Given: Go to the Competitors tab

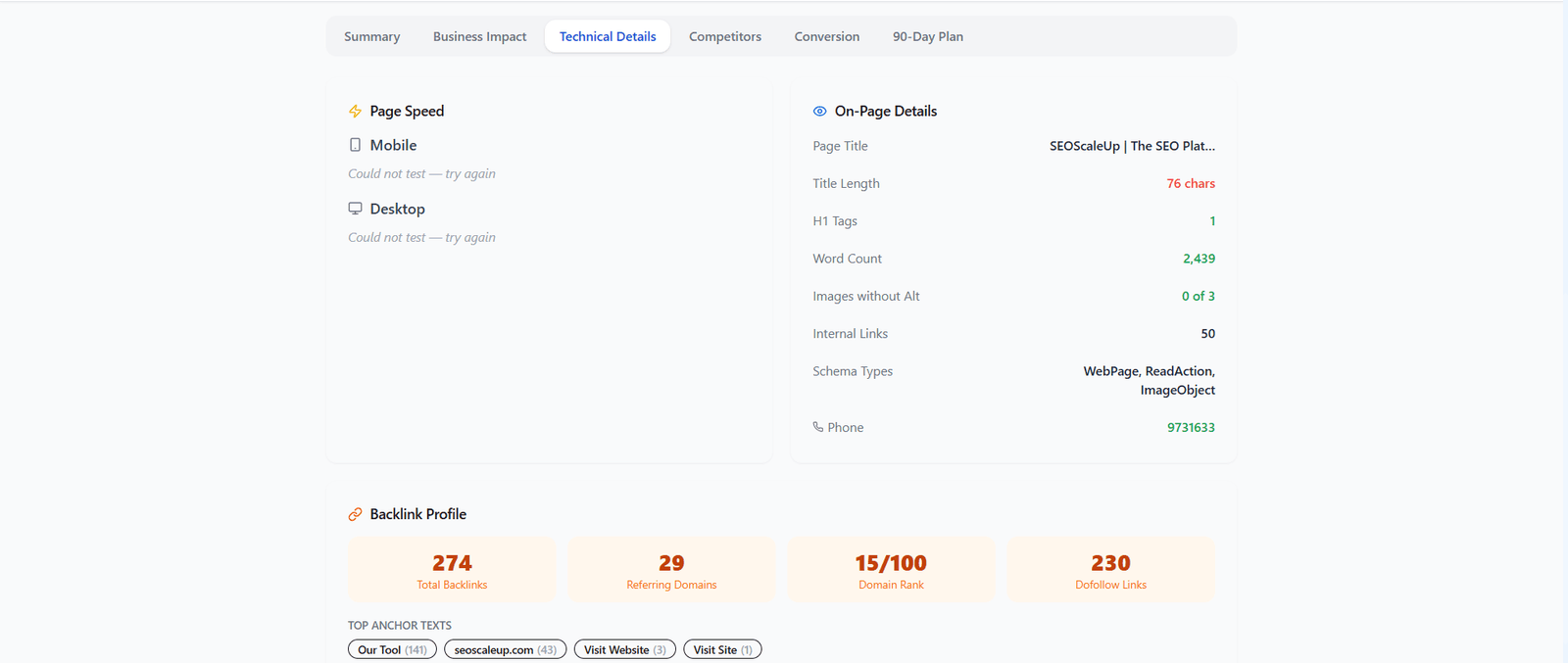Looking at the screenshot, I should (x=724, y=36).
